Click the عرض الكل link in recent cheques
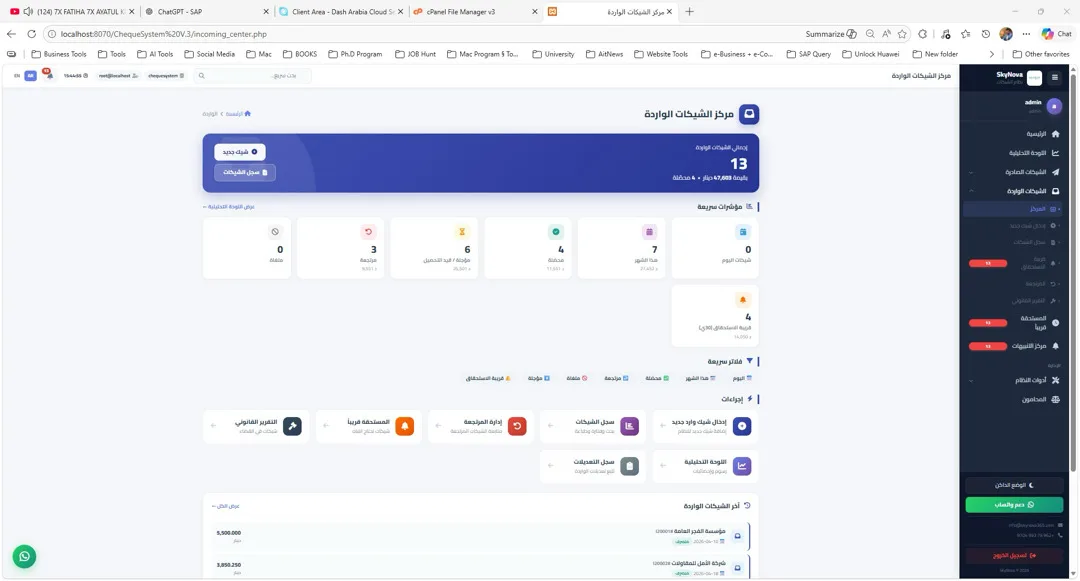Screen dimensions: 1080x581 pos(226,506)
